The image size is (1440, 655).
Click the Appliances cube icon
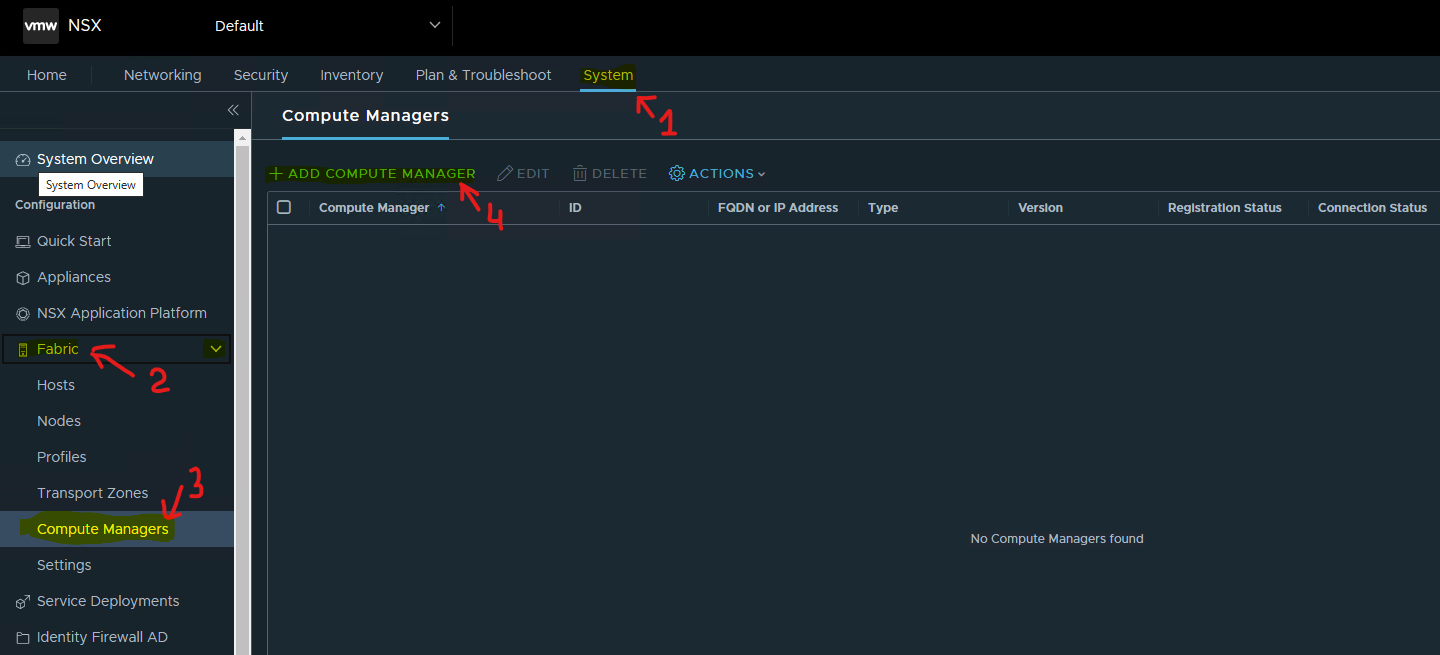[x=23, y=277]
